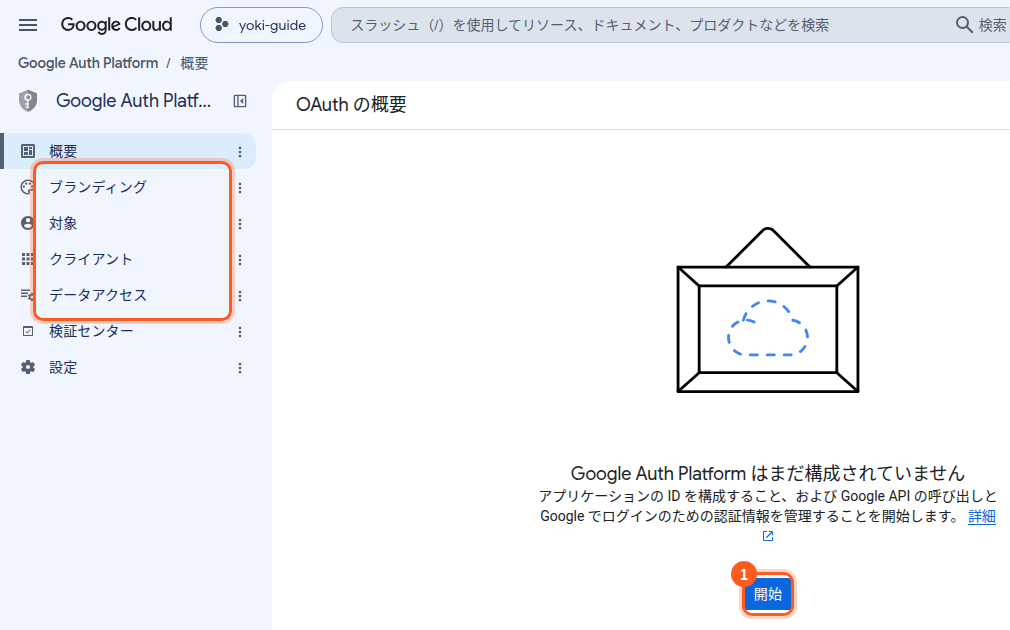Screen dimensions: 1010x630
Task: Open the yoki-guide project picker
Action: [261, 25]
